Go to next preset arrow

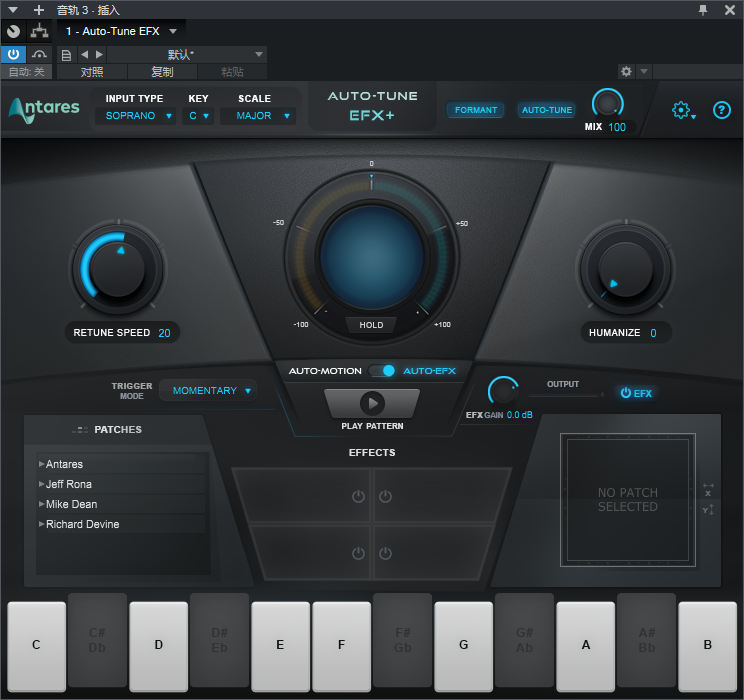click(x=99, y=55)
